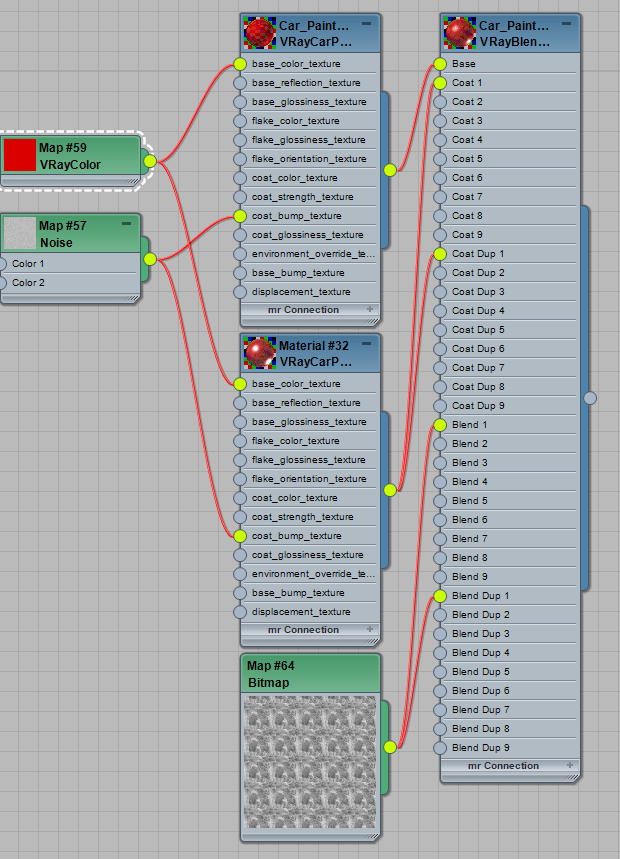620x859 pixels.
Task: Expand mr Connection on the VRayBlend node
Action: (568, 766)
